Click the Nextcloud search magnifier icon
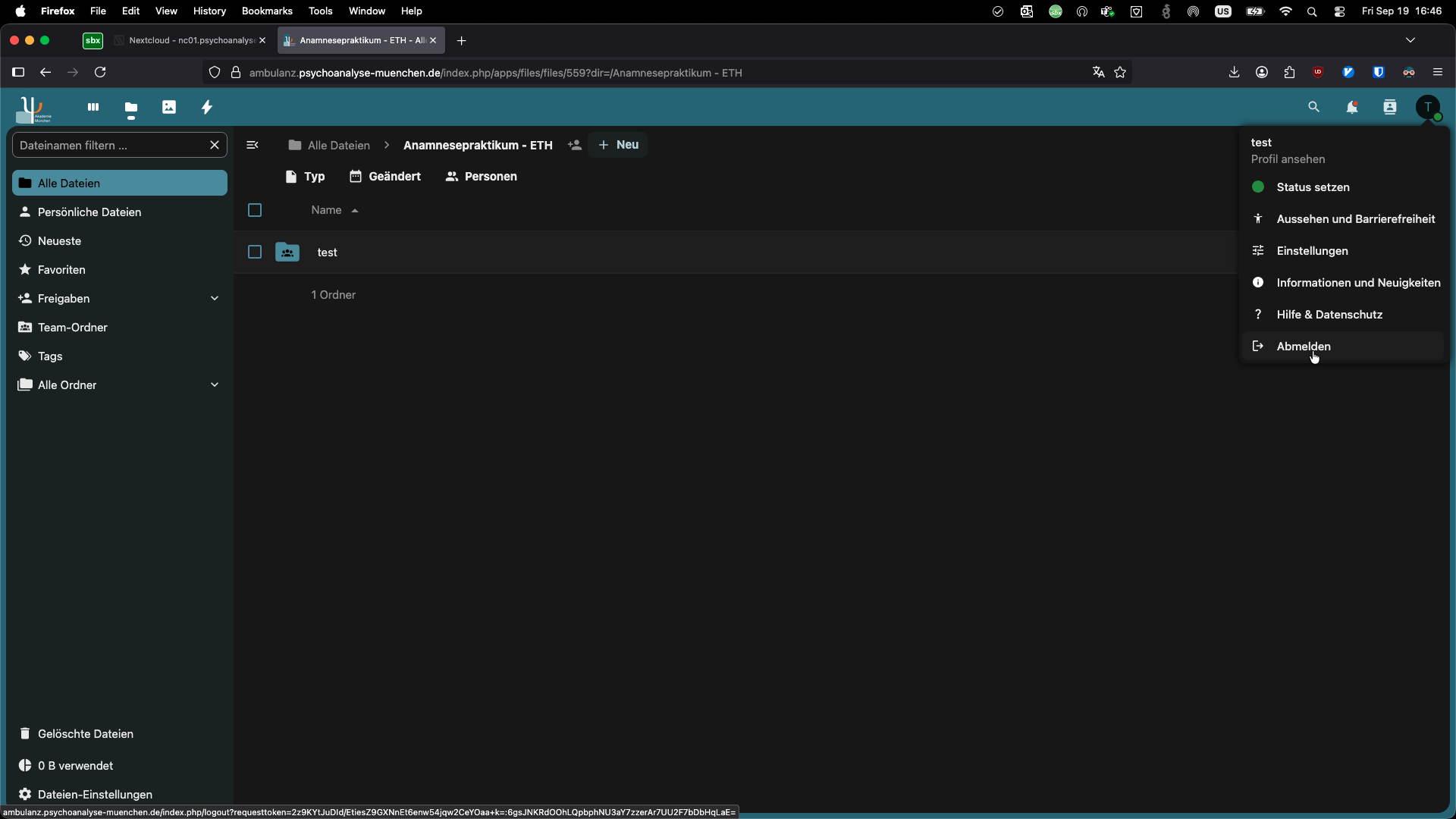Screen dimensions: 1456x819 pyautogui.click(x=1314, y=108)
